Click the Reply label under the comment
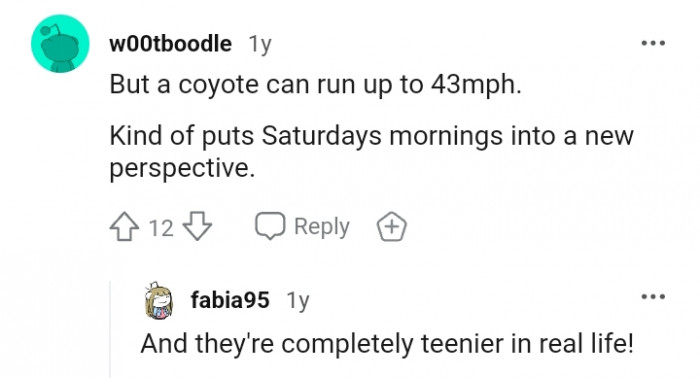This screenshot has height=378, width=700. click(321, 227)
